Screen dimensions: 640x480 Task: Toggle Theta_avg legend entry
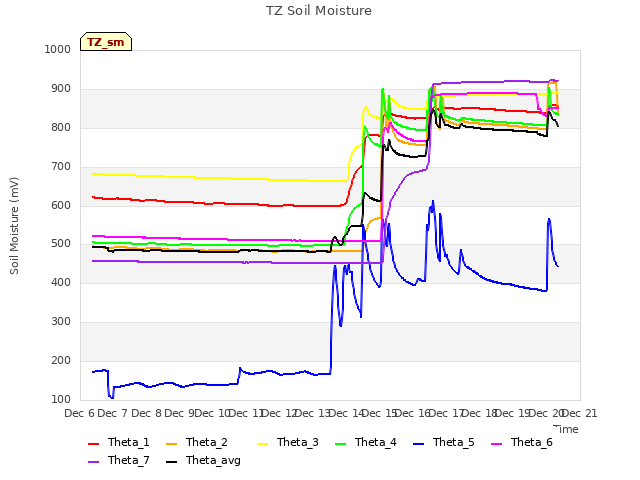[x=203, y=460]
